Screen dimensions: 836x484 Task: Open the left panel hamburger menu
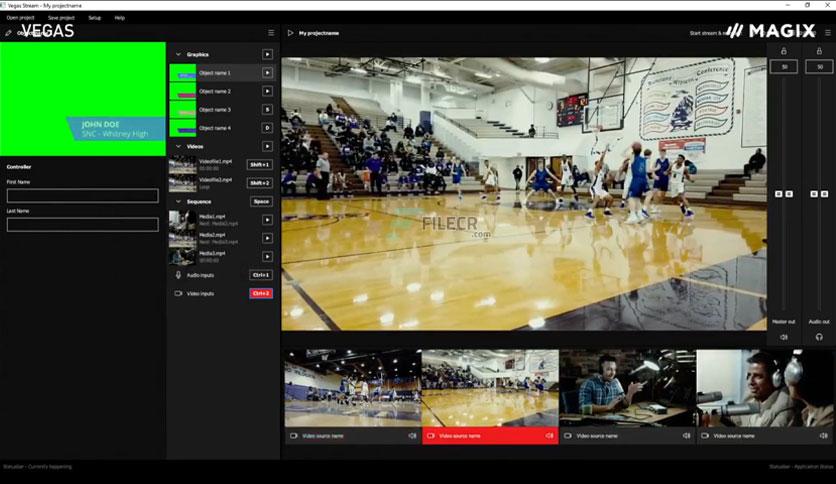[271, 33]
